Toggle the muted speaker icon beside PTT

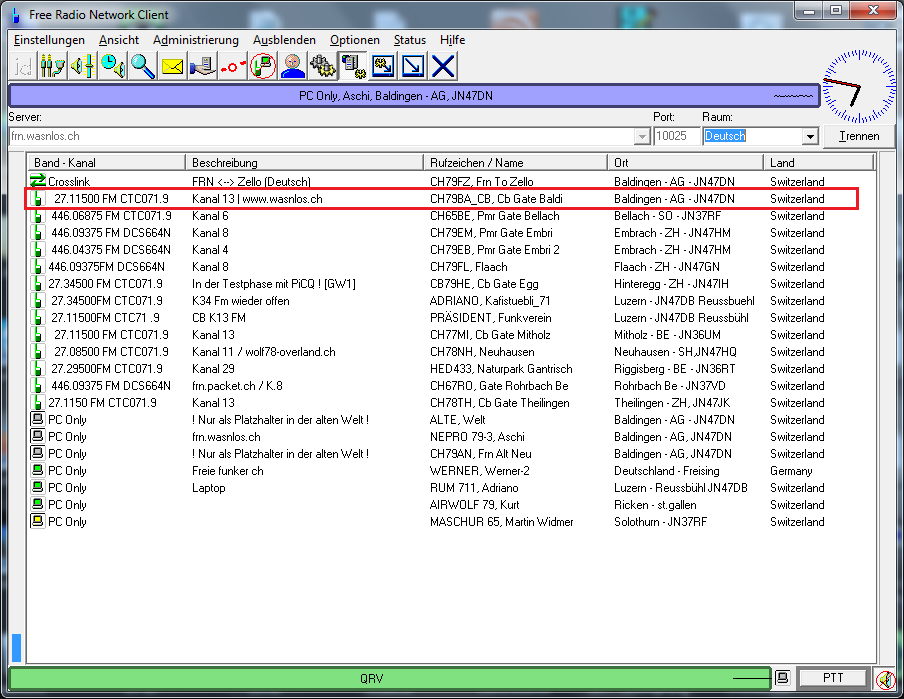tap(885, 679)
